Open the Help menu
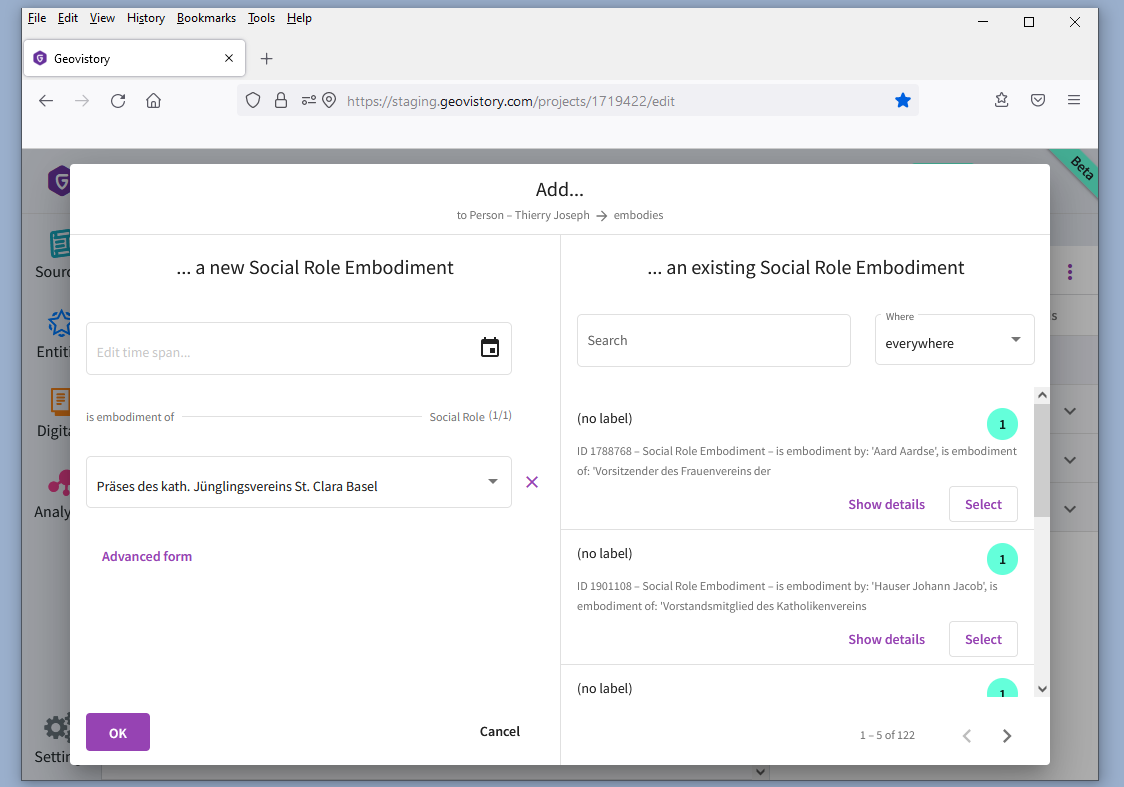Viewport: 1124px width, 787px height. [x=299, y=18]
